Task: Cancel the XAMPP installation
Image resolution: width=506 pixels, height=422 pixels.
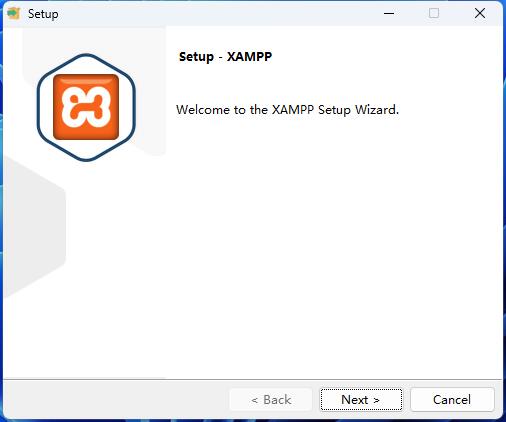Action: point(452,399)
